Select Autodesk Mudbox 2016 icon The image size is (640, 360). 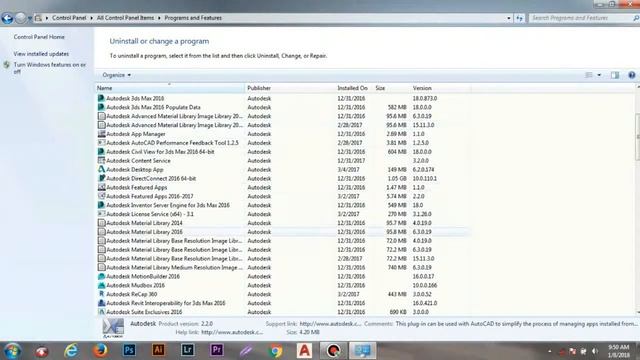coord(101,285)
